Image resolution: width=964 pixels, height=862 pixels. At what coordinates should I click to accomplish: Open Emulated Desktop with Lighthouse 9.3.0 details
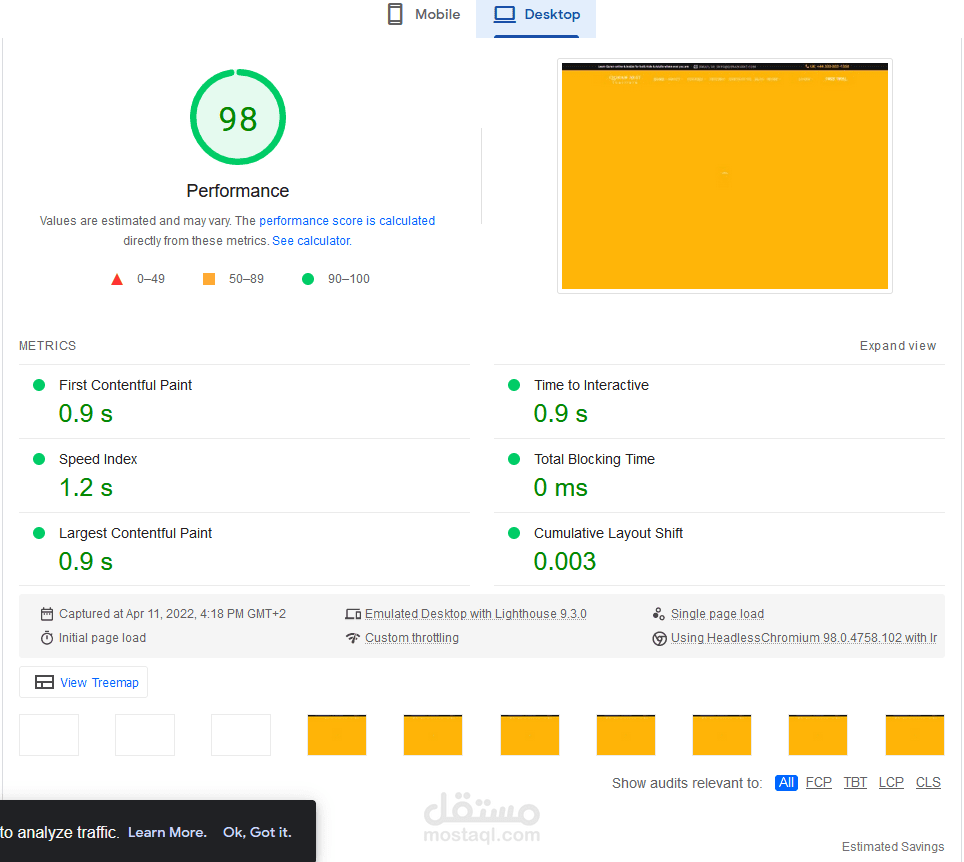(x=475, y=614)
